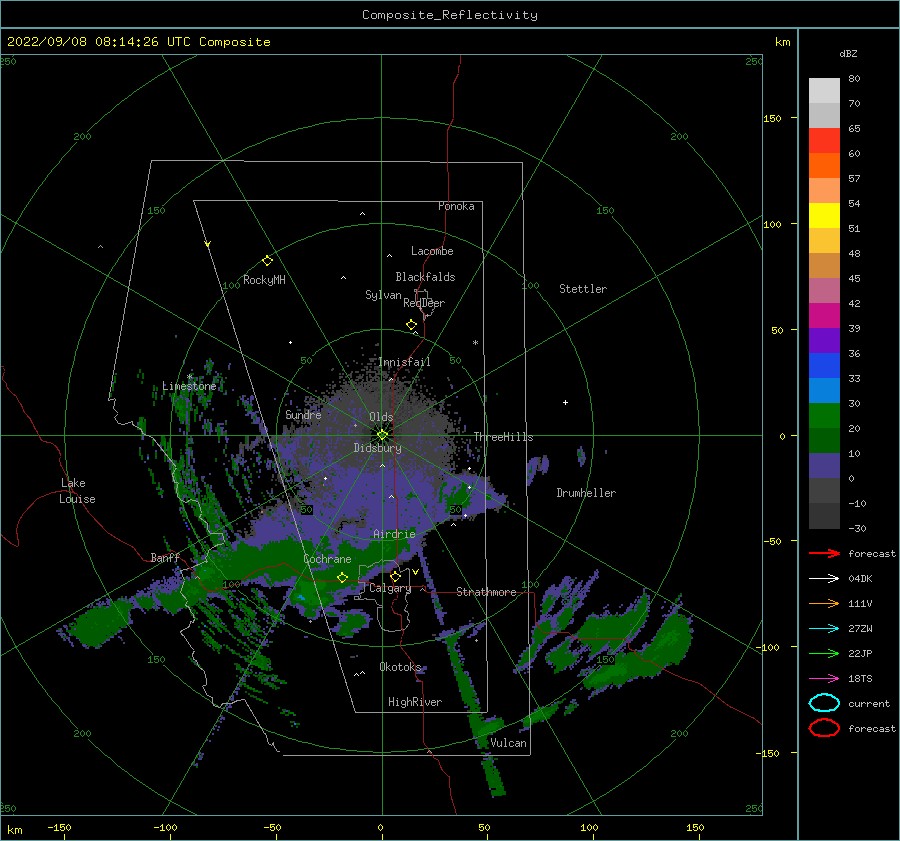The width and height of the screenshot is (900, 841).
Task: Click the yellow diamond marker at Olds
Action: (x=382, y=435)
